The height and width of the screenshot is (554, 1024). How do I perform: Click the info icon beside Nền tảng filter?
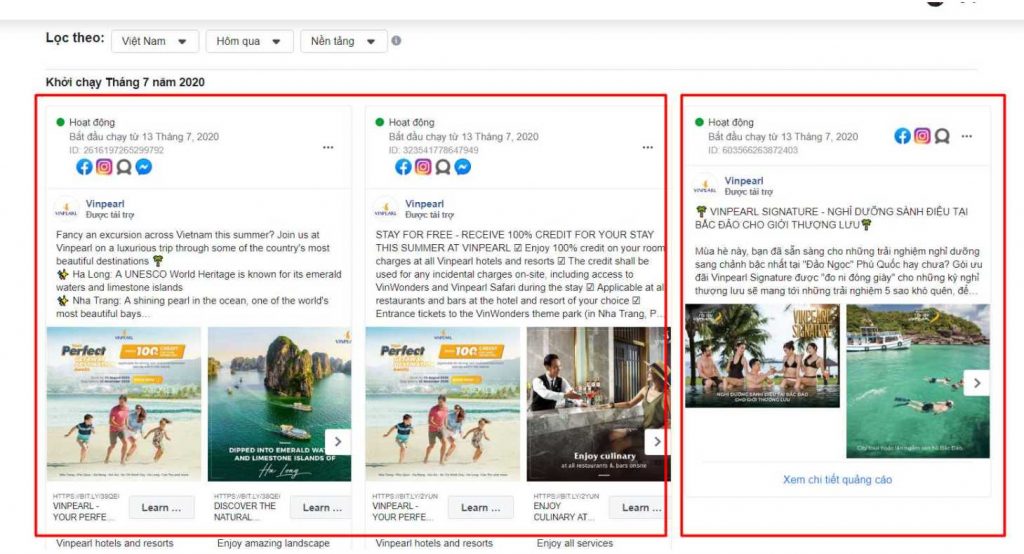[396, 41]
